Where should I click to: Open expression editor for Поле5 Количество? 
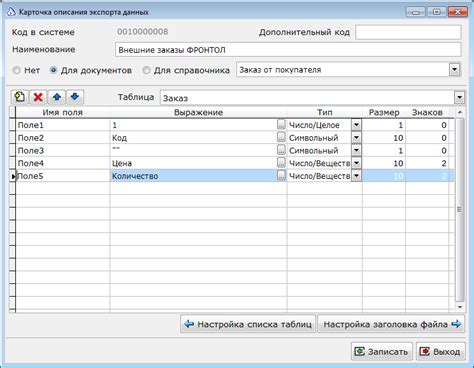tap(281, 175)
